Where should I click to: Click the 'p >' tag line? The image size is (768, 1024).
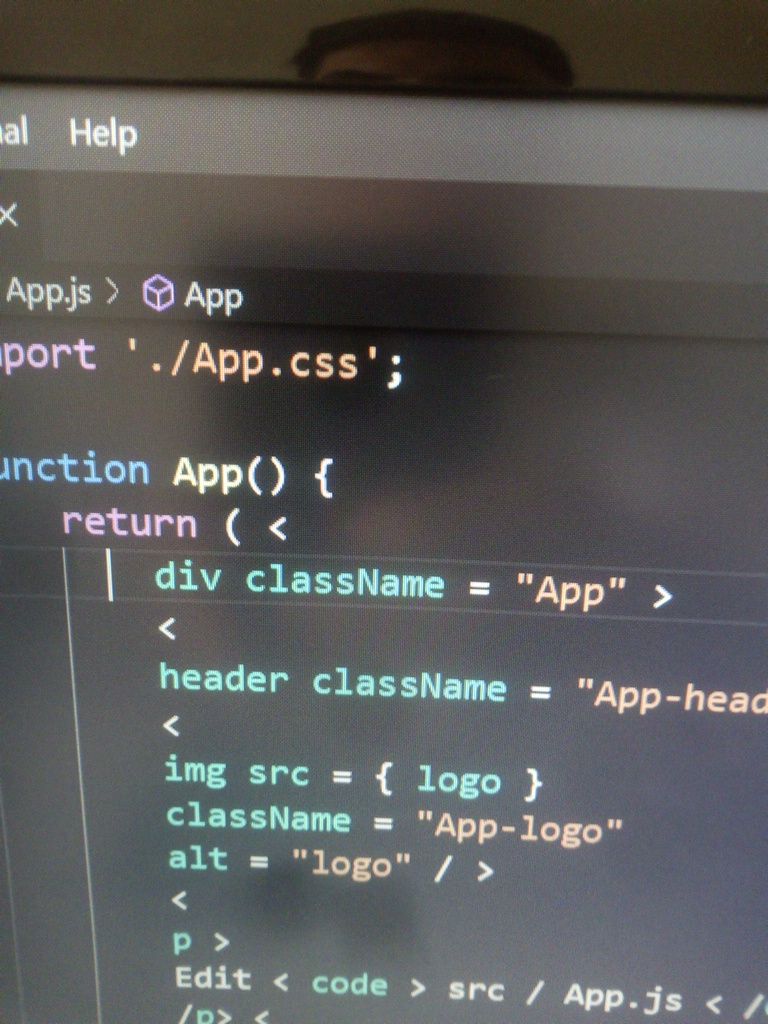point(201,941)
